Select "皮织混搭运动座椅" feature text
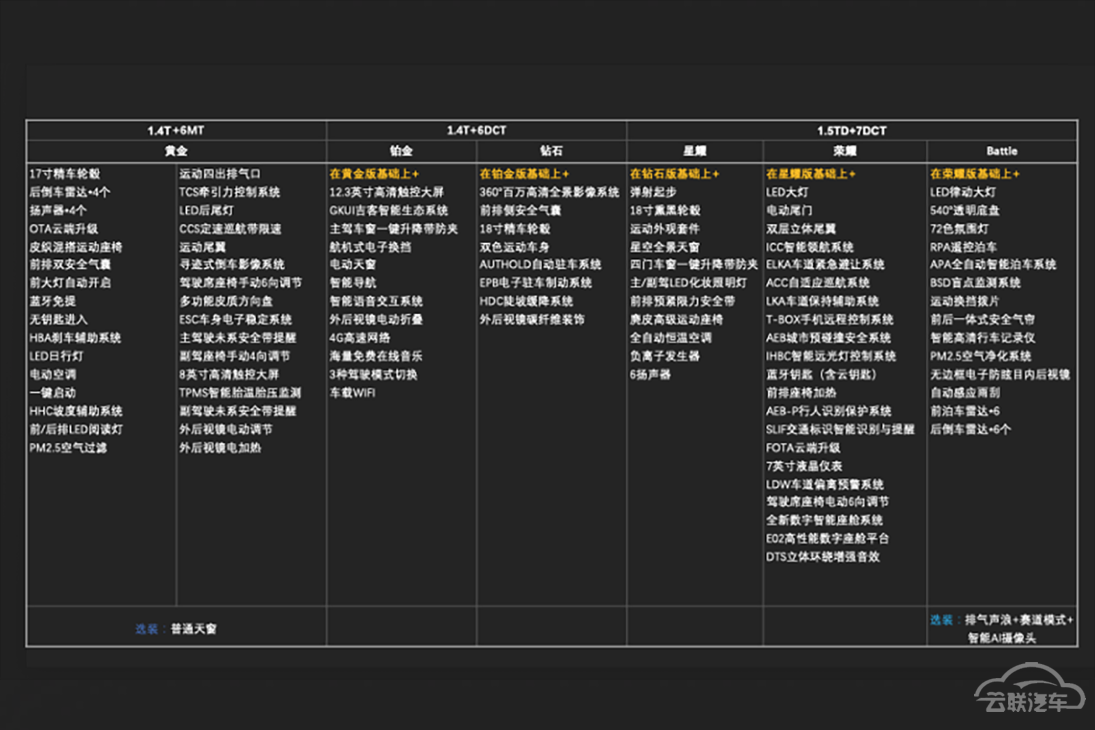This screenshot has height=730, width=1095. pyautogui.click(x=75, y=247)
